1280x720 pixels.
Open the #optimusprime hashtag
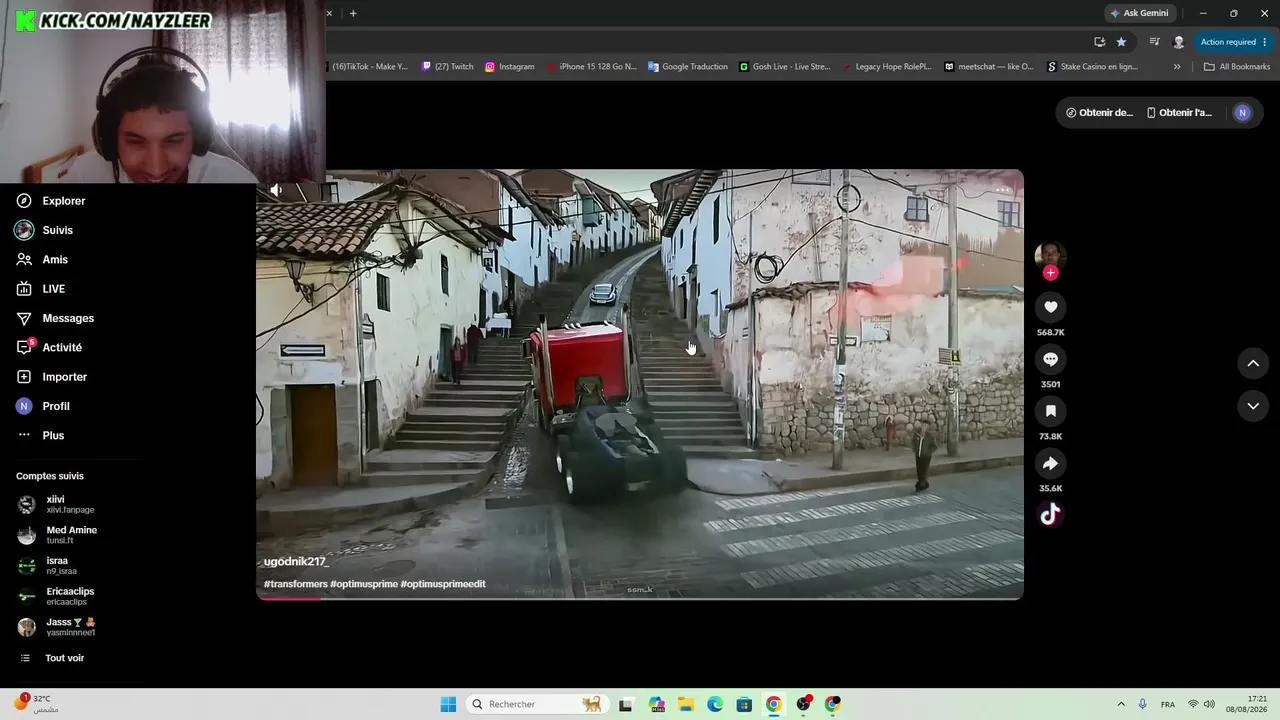coord(364,584)
